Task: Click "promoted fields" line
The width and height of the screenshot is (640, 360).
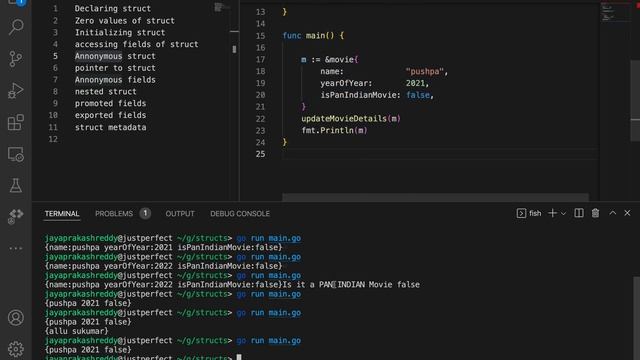Action: click(110, 103)
